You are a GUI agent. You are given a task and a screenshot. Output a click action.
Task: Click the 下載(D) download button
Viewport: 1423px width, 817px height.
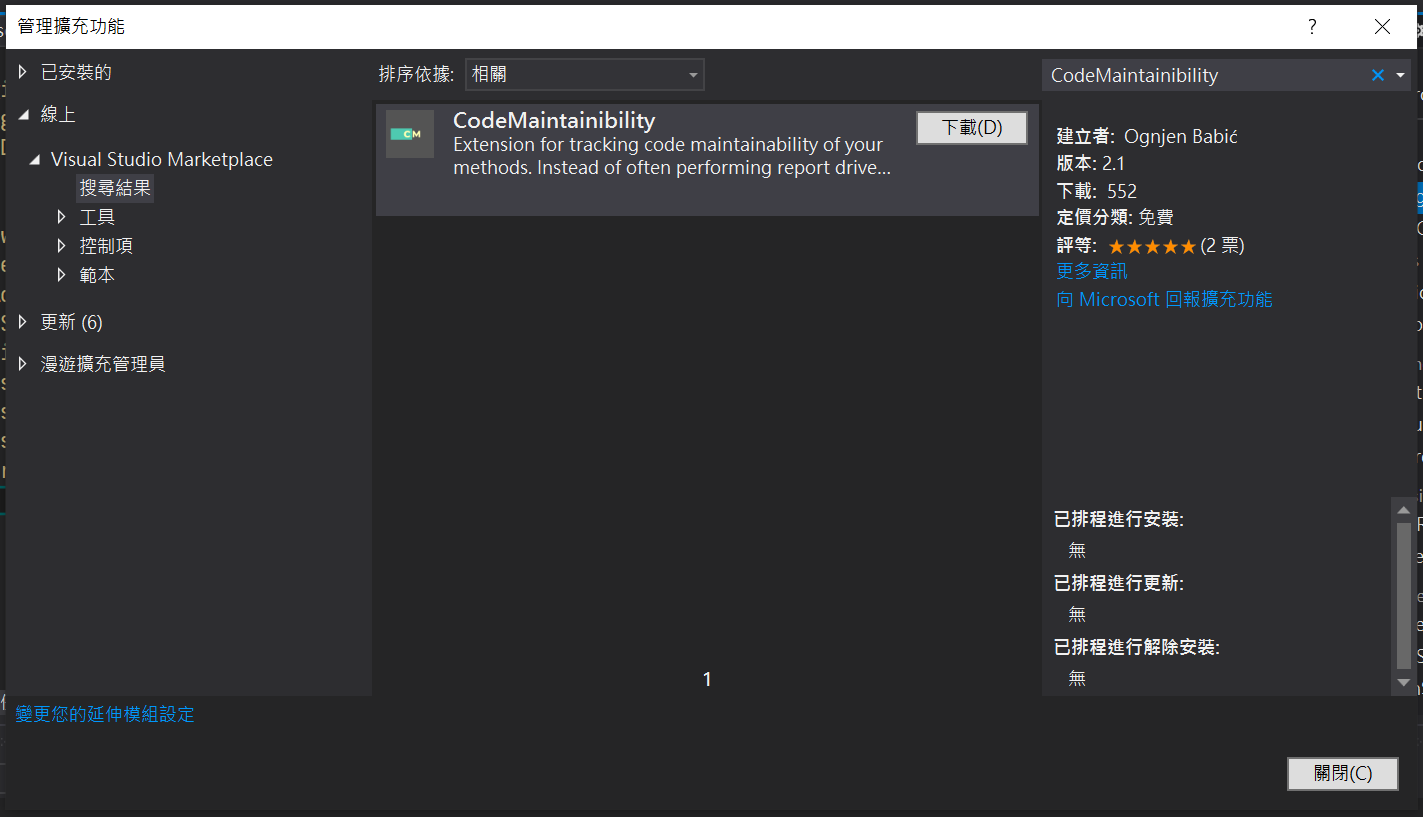pyautogui.click(x=972, y=128)
